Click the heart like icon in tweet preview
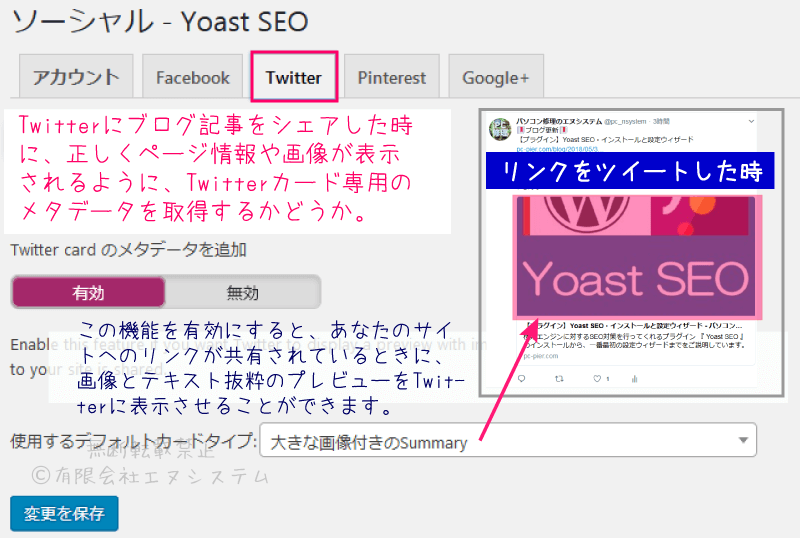This screenshot has width=800, height=538. 597,379
